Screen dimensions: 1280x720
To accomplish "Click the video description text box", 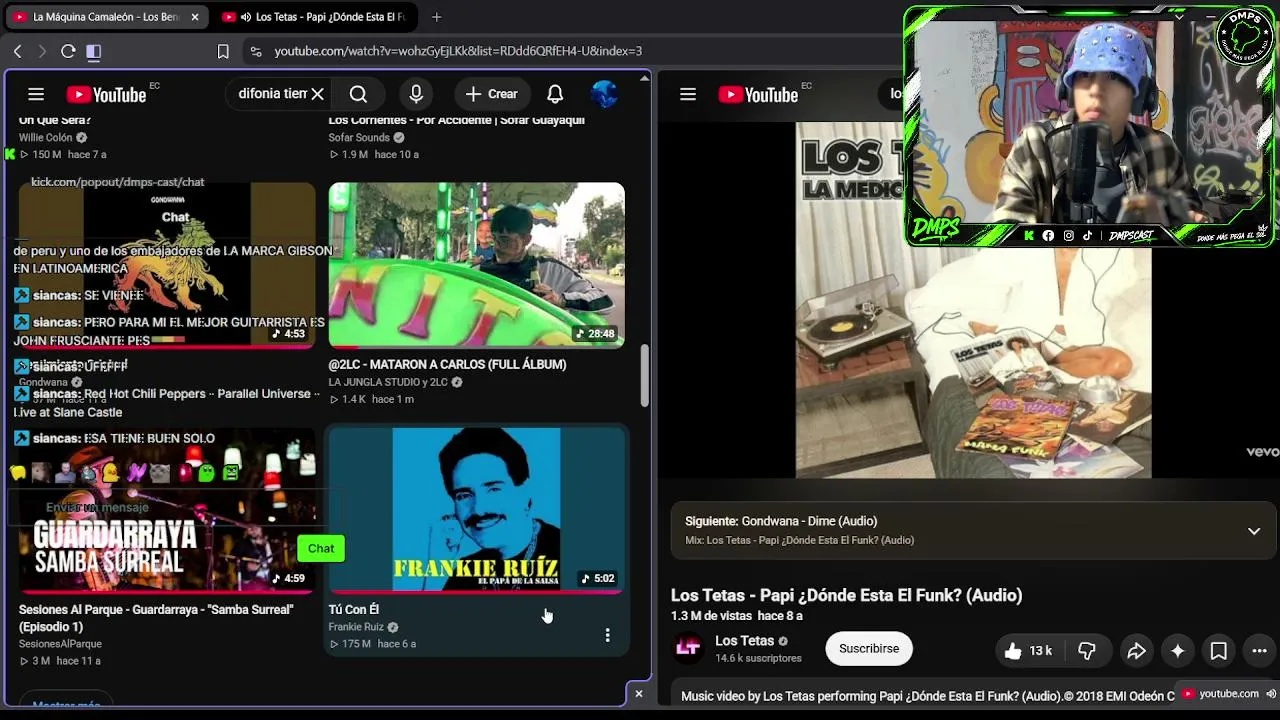I will [x=927, y=696].
